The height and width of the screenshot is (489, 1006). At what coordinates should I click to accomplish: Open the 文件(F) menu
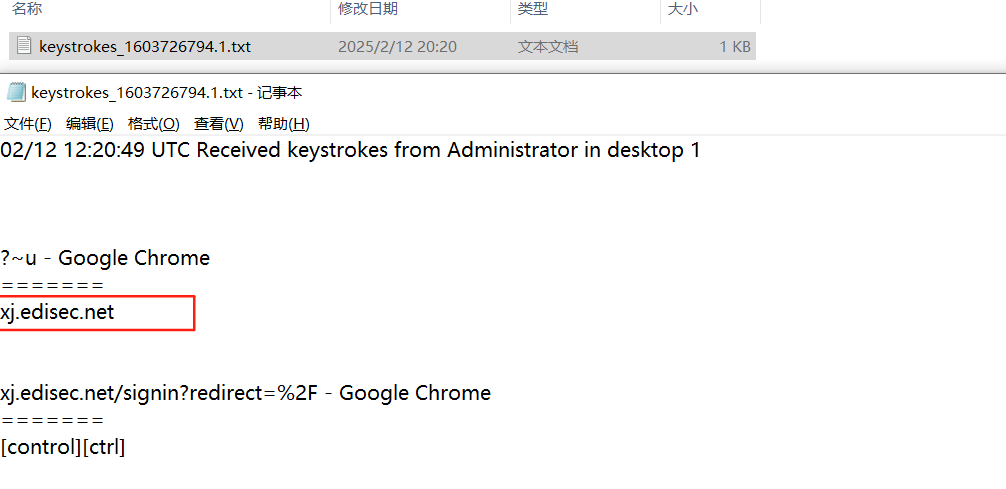pyautogui.click(x=28, y=124)
